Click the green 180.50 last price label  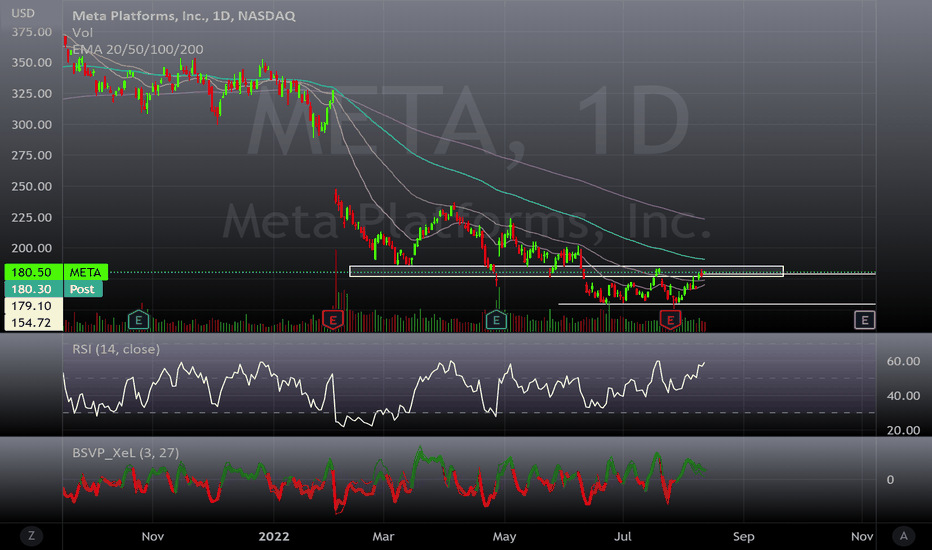pyautogui.click(x=33, y=272)
